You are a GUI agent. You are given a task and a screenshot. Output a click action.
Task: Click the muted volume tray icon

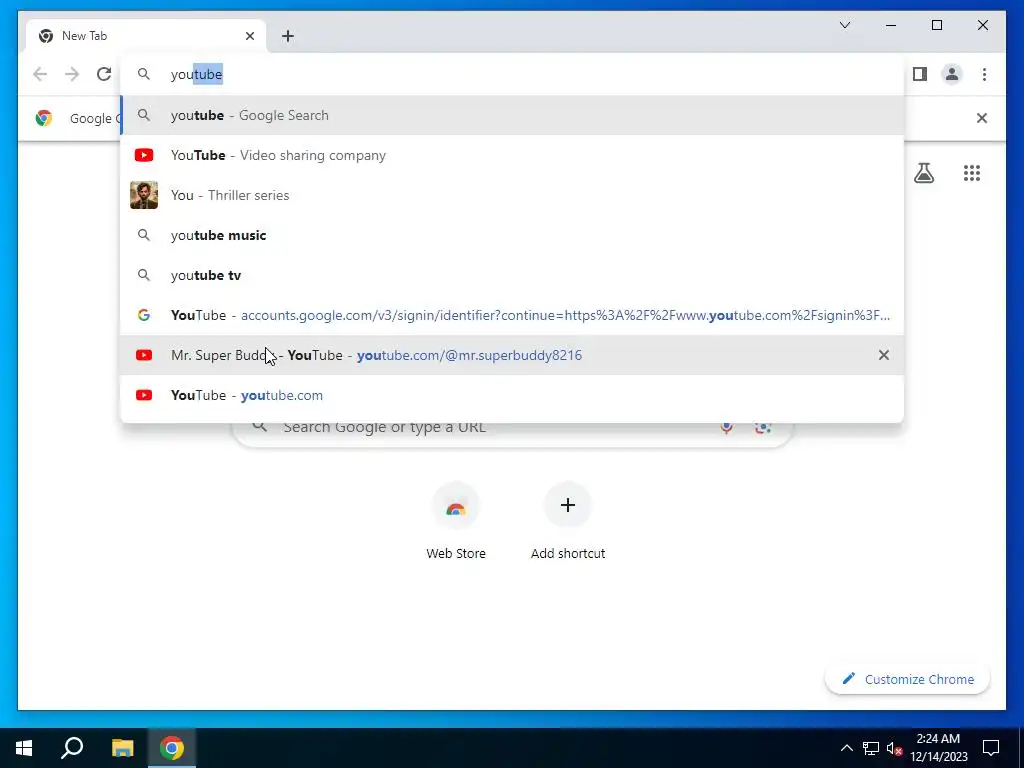[x=895, y=748]
